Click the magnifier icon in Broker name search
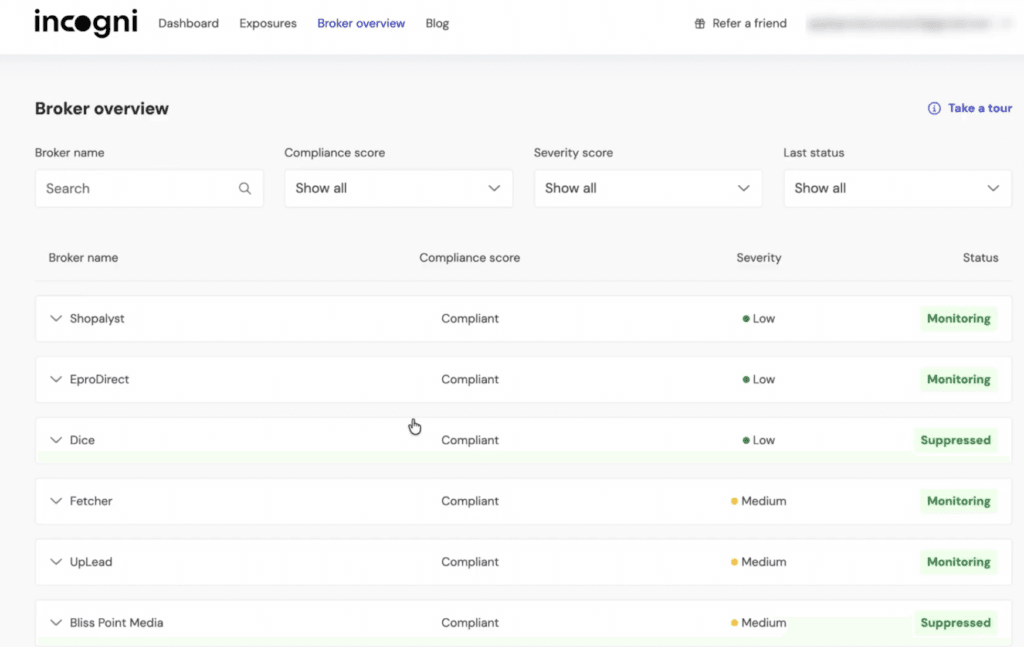The width and height of the screenshot is (1024, 647). 245,189
